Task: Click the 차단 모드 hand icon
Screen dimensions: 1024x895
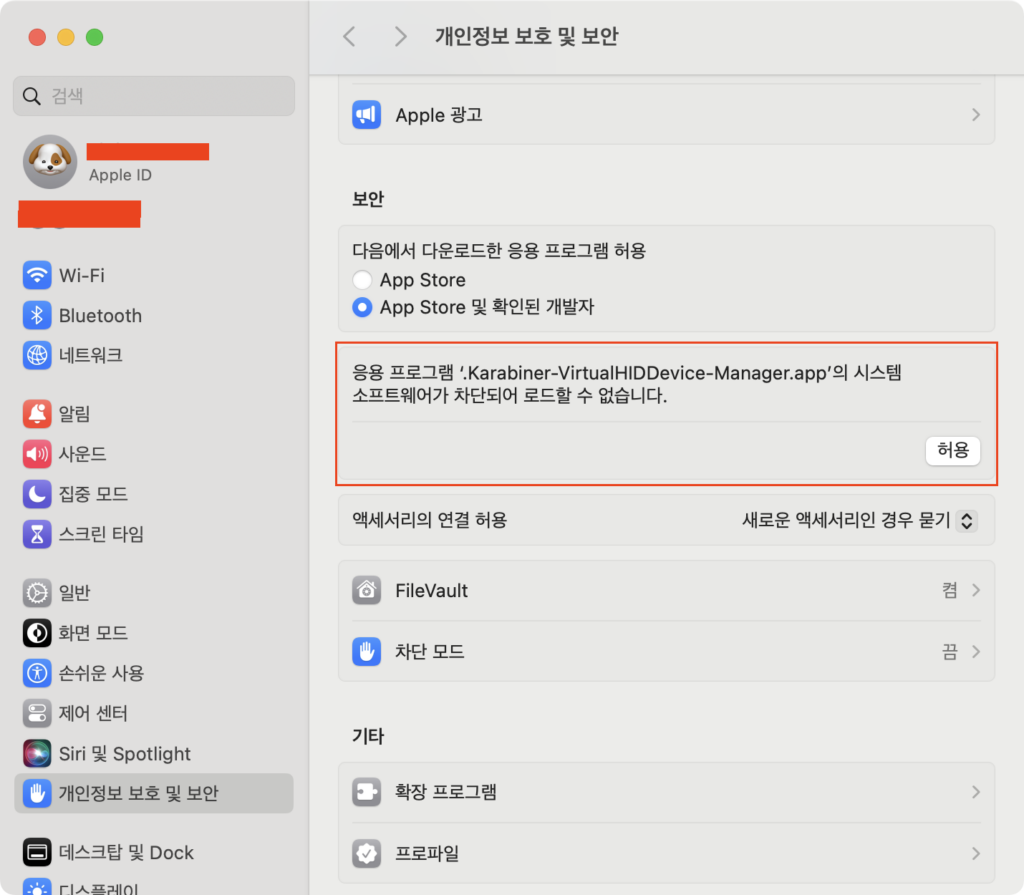Action: 366,651
